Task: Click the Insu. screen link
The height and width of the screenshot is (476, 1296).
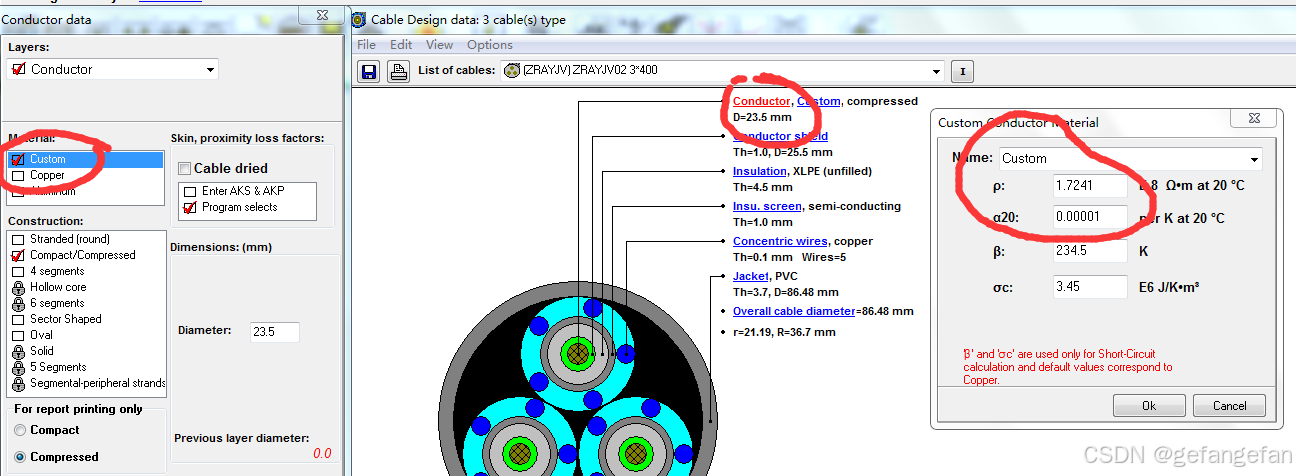Action: tap(767, 206)
